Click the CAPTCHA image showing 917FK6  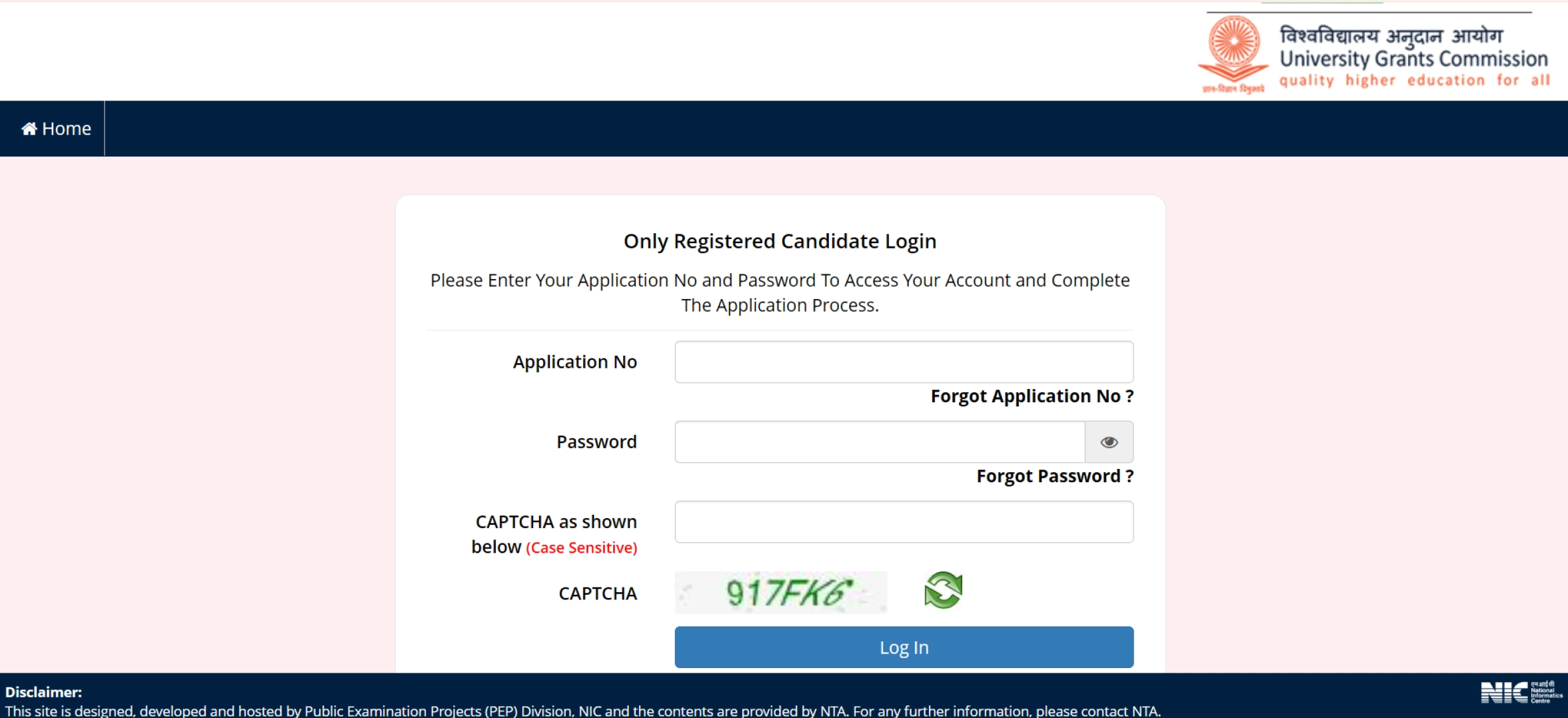pos(780,591)
